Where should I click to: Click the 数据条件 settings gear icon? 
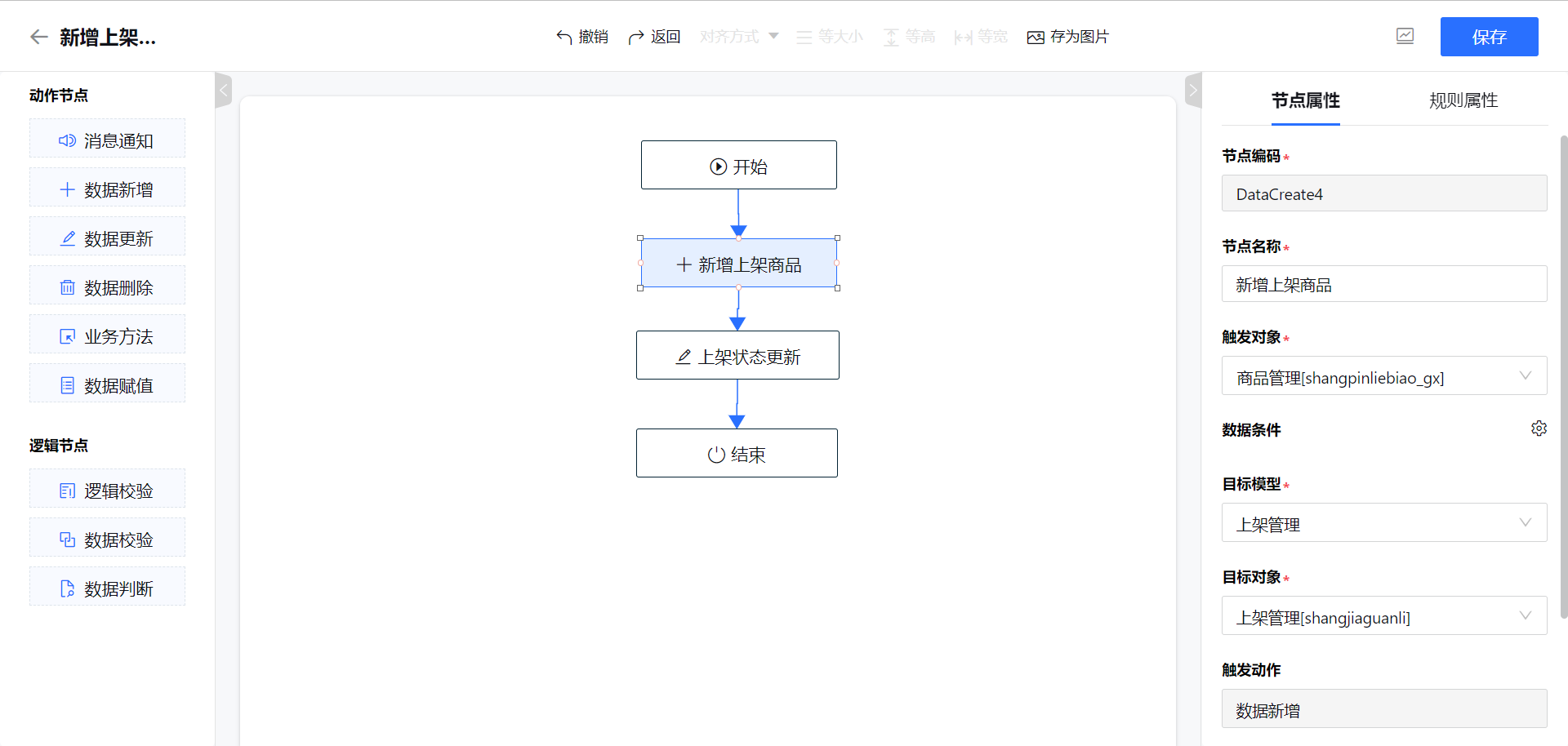click(1539, 429)
